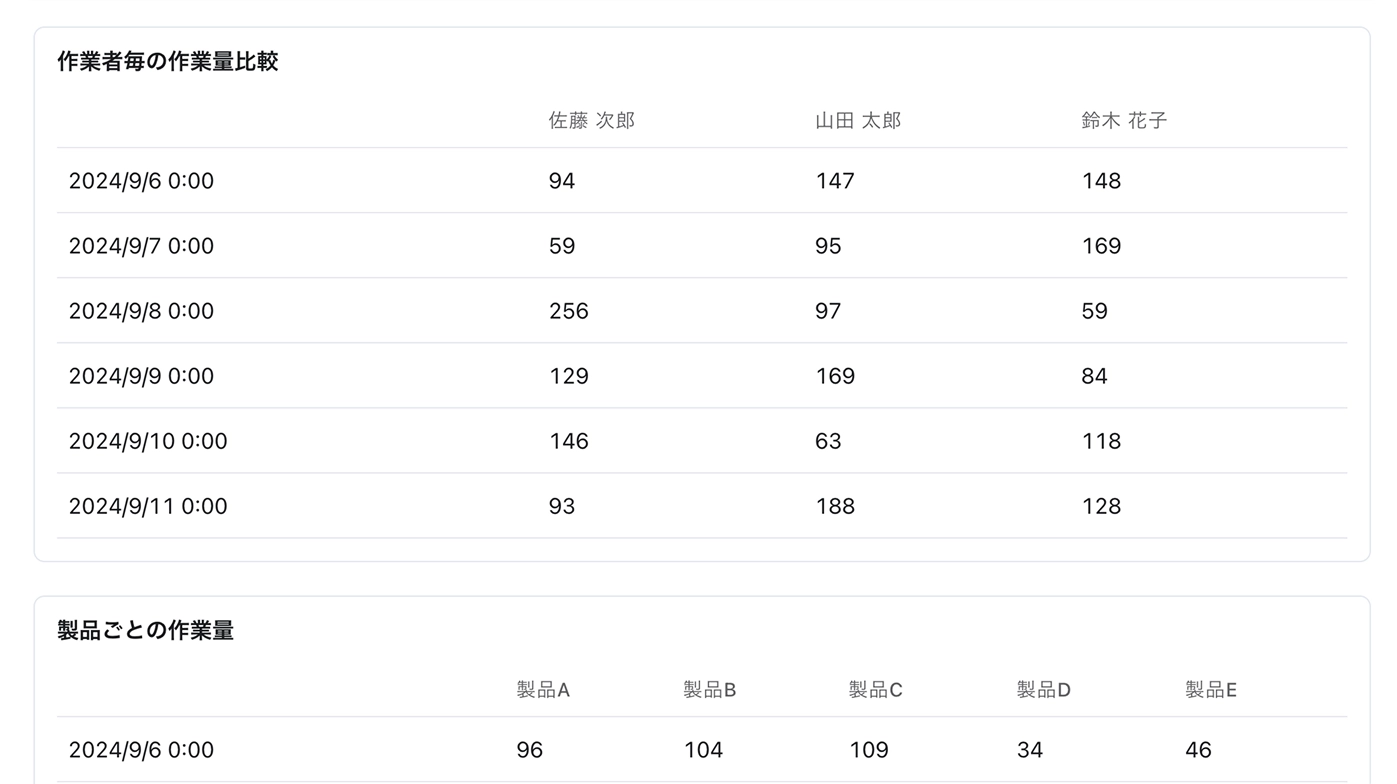Click the 作業者毎の作業量比較 table title
Screen dimensions: 1397x784
(x=168, y=62)
